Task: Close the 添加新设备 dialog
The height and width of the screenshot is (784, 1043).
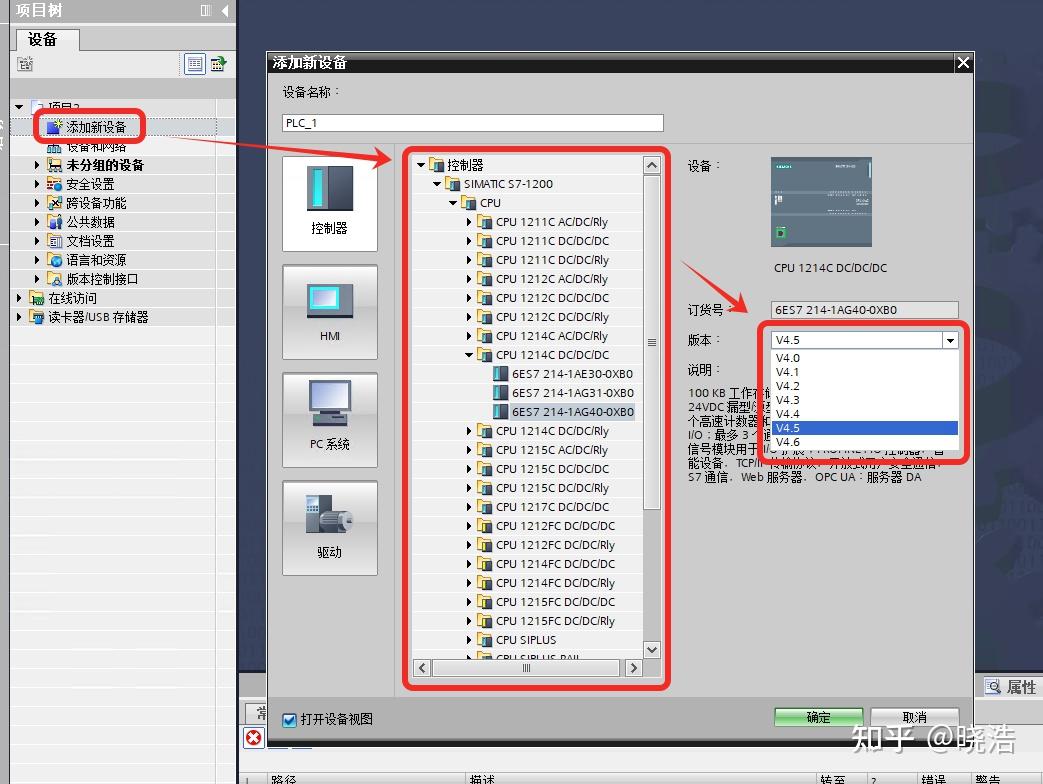Action: [963, 63]
